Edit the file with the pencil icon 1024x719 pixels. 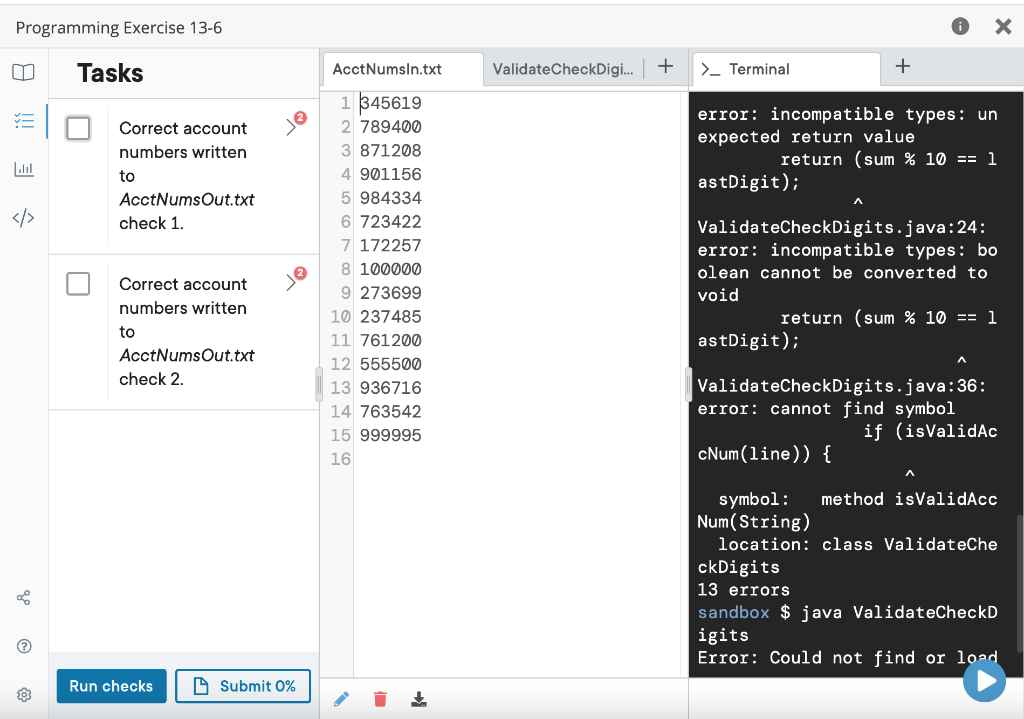tap(341, 698)
